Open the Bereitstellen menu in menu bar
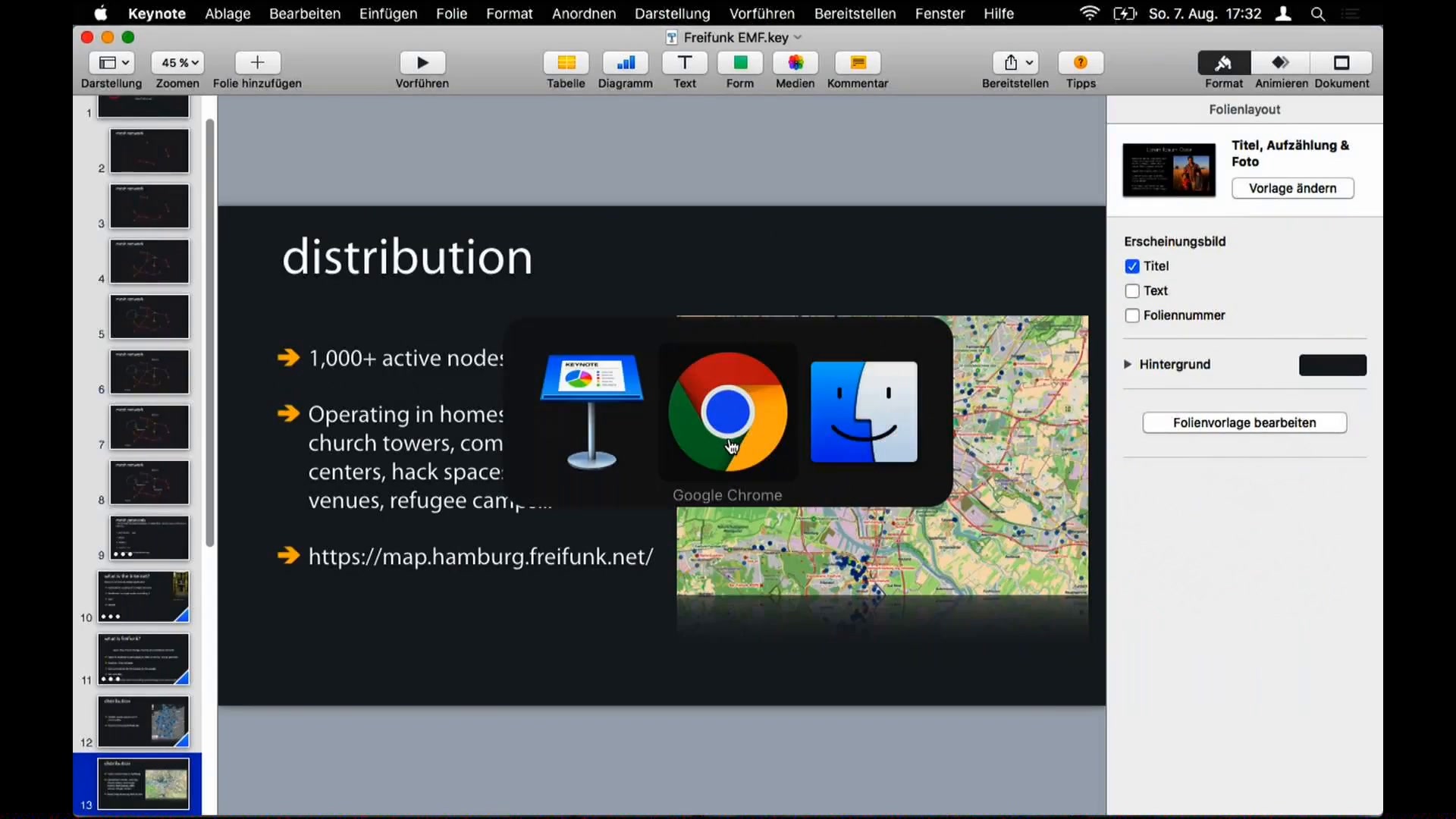The height and width of the screenshot is (819, 1456). coord(855,14)
